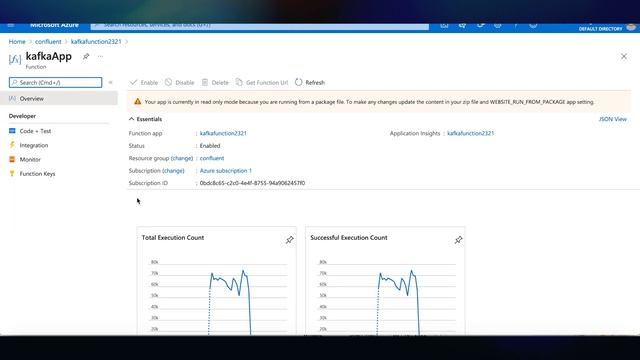
Task: Click the Monitor icon in sidebar
Action: [12, 159]
